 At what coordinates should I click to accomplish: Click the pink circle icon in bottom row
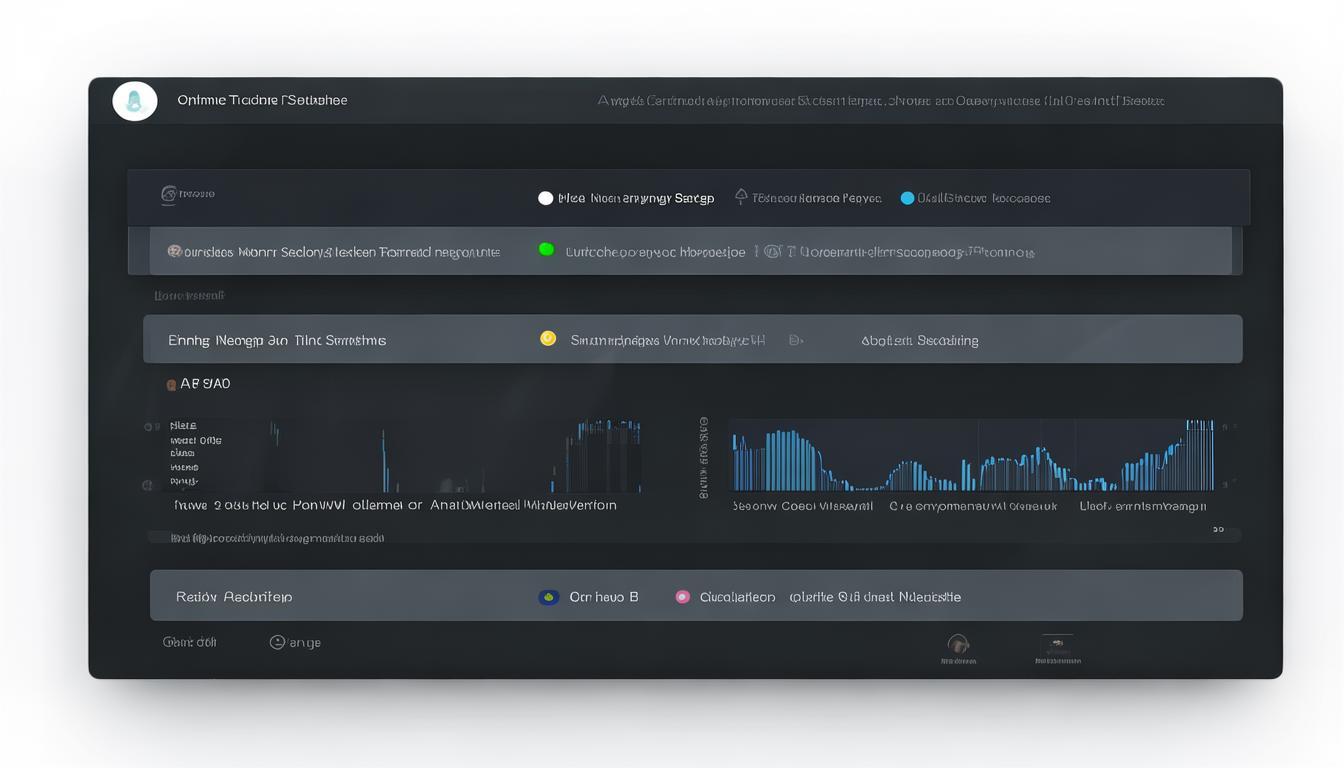pos(682,597)
